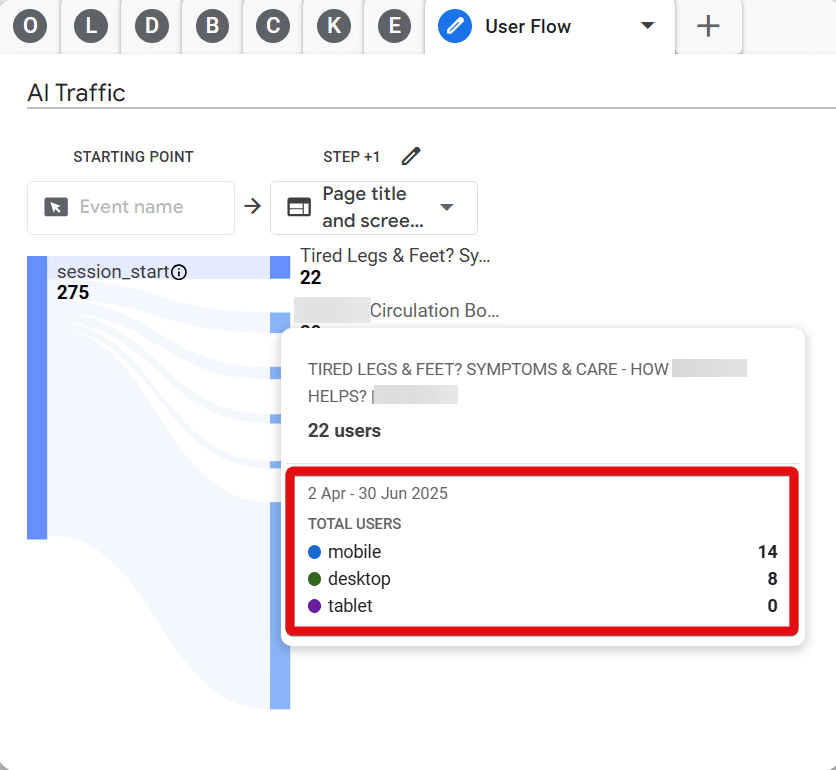Click the session_start blue node bar
836x770 pixels.
point(37,398)
